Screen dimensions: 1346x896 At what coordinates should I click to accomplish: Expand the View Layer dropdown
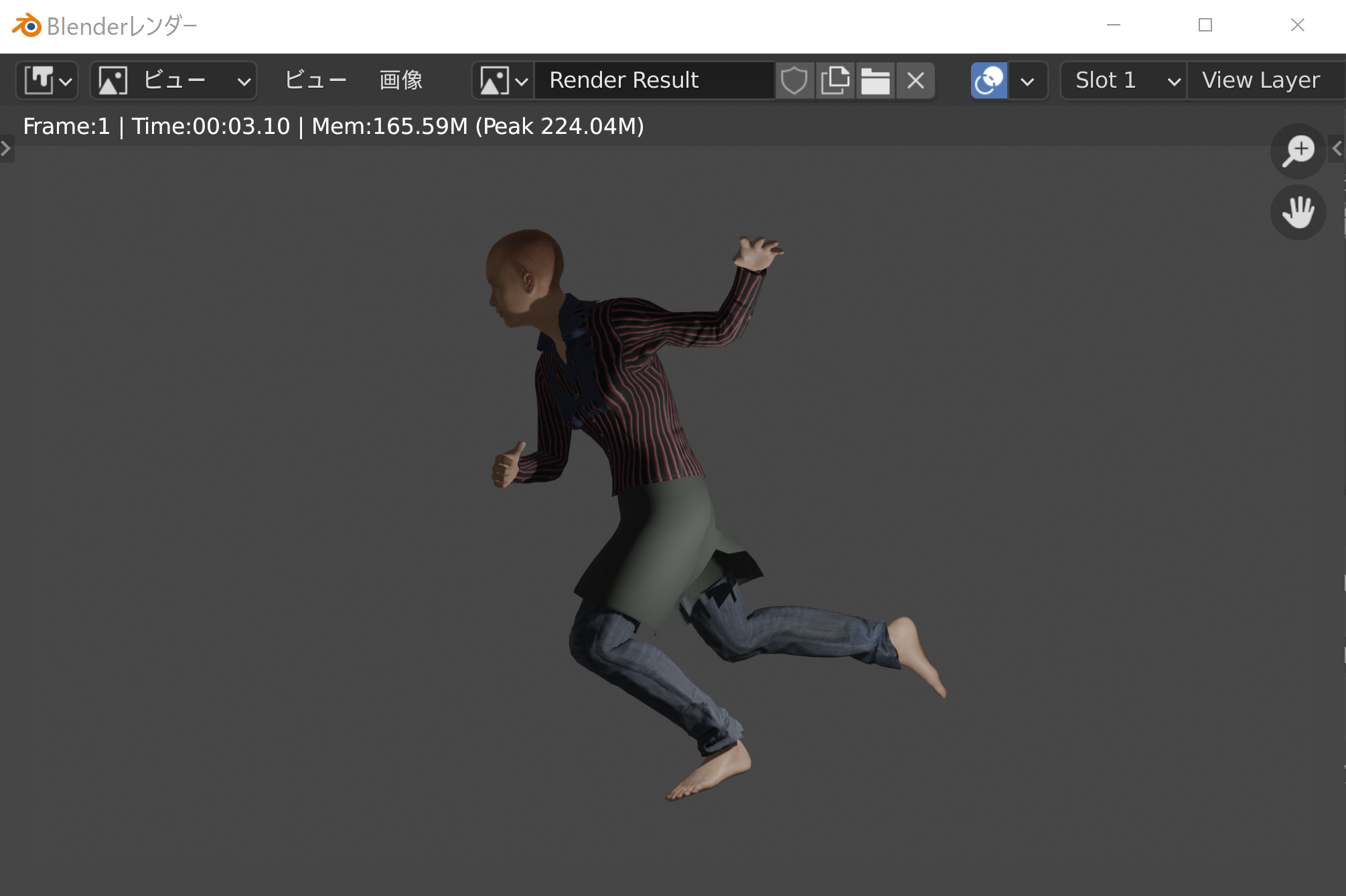1262,80
